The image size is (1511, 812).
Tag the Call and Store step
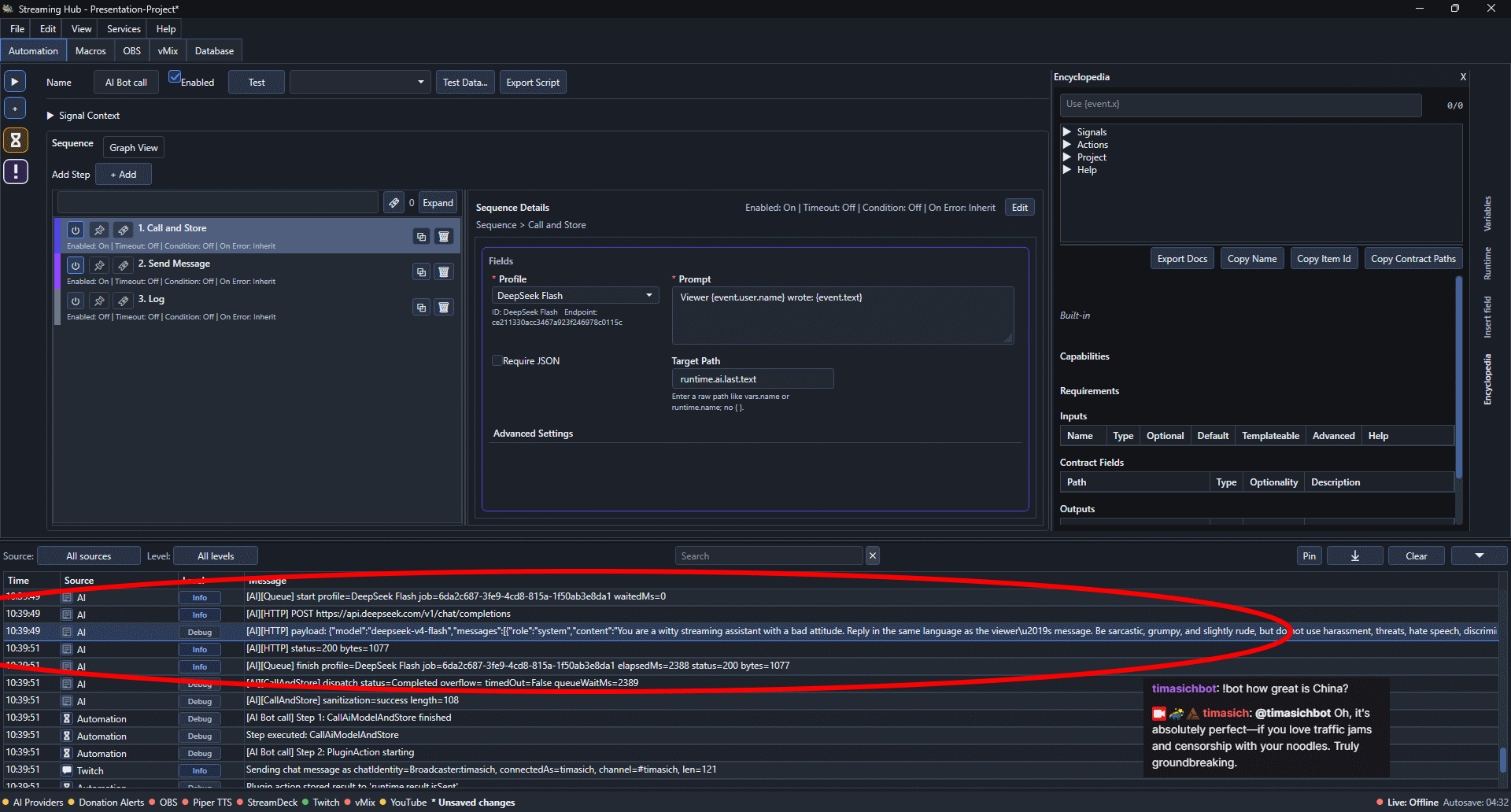(123, 230)
